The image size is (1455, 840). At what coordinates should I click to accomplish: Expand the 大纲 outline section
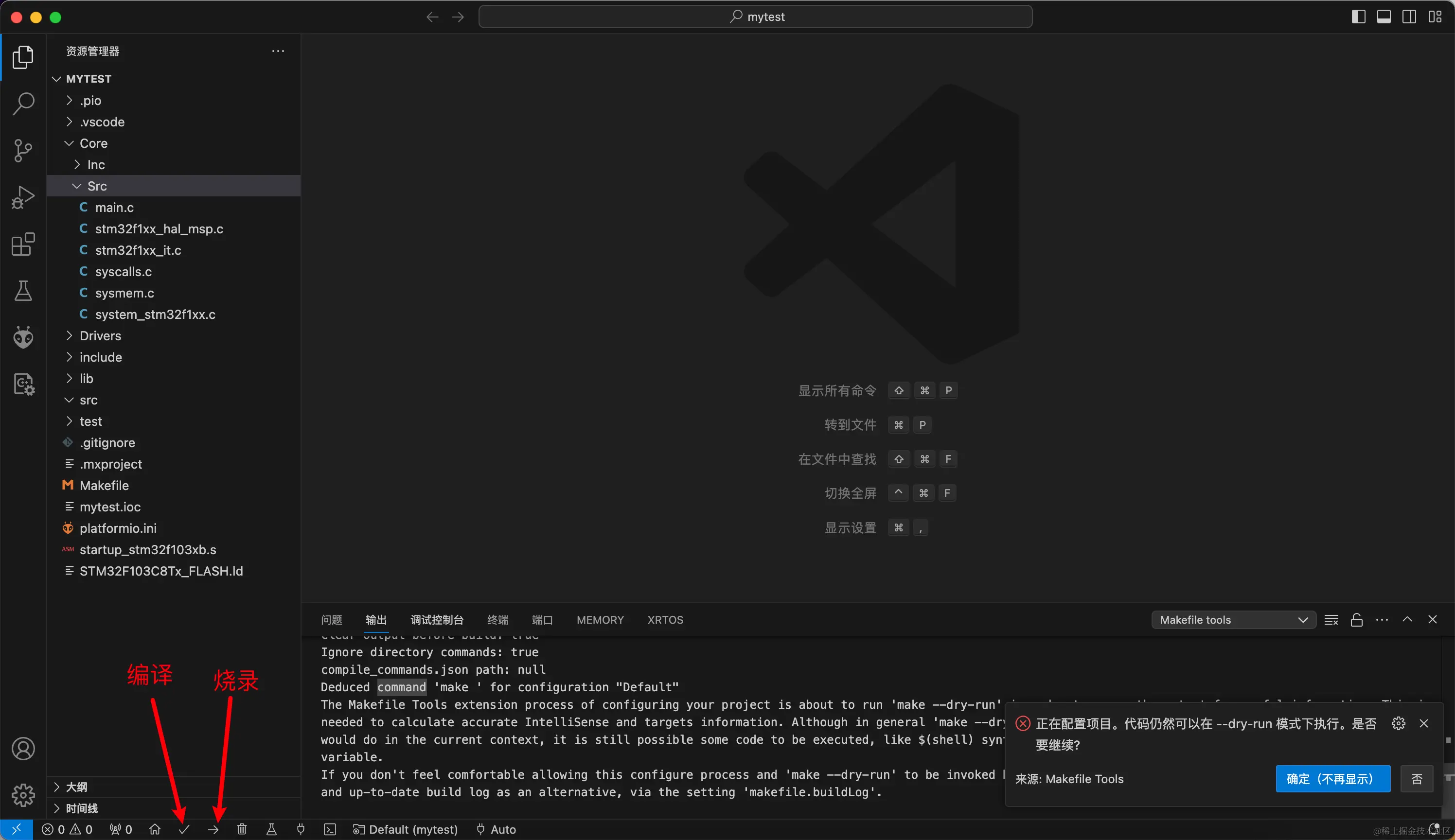click(173, 787)
